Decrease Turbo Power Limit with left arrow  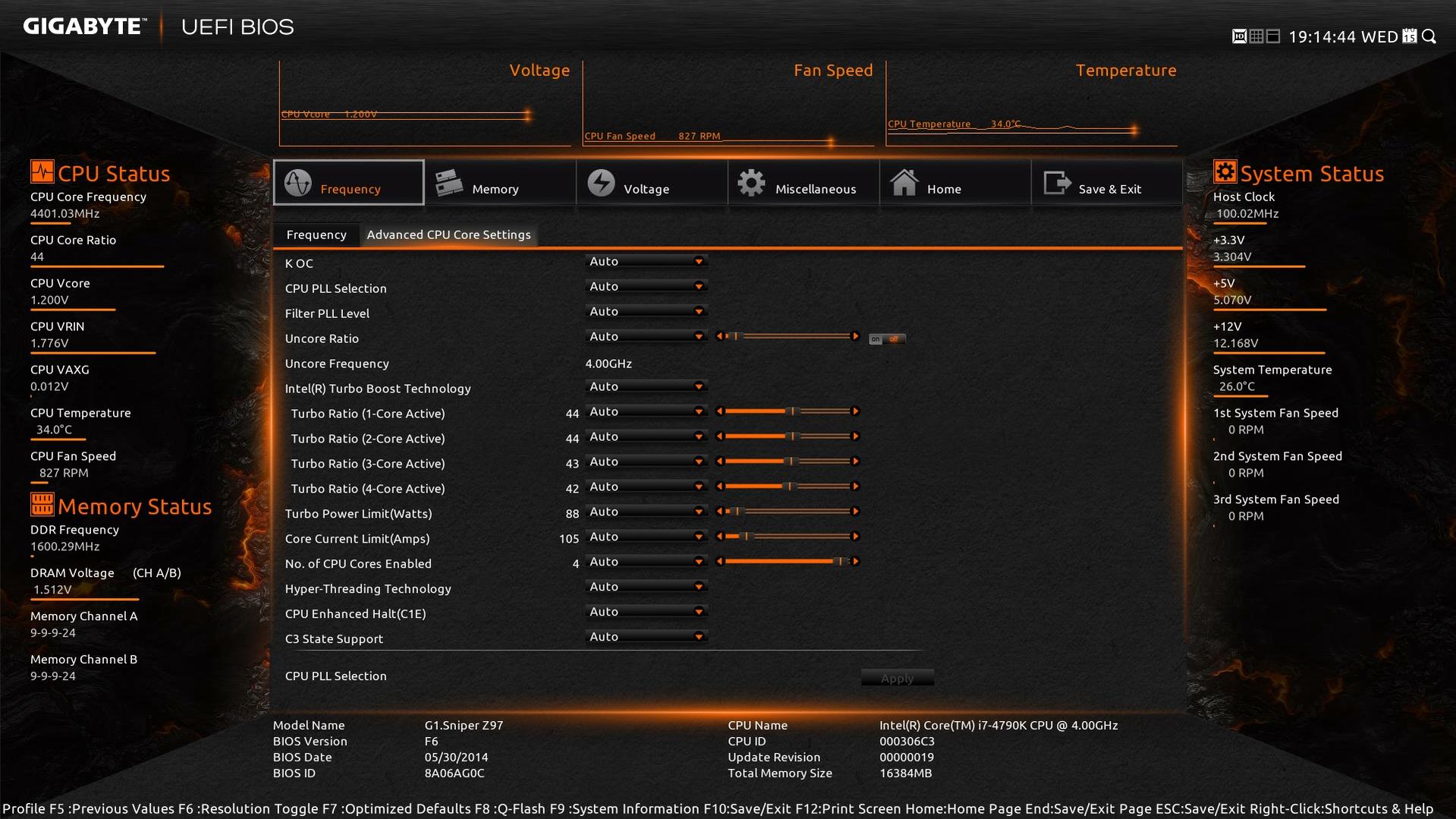[719, 512]
